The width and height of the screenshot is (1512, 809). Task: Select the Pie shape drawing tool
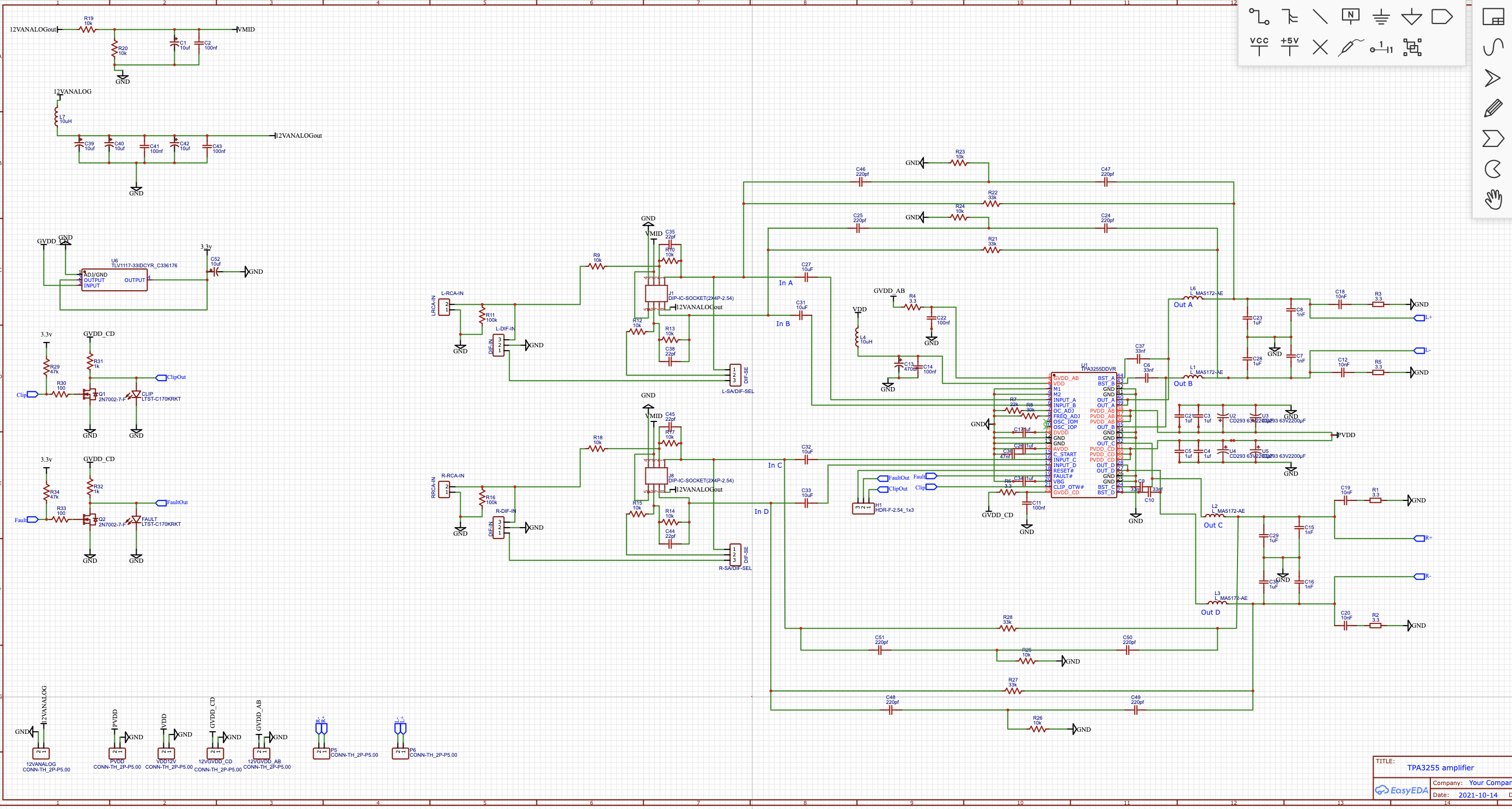point(1493,169)
